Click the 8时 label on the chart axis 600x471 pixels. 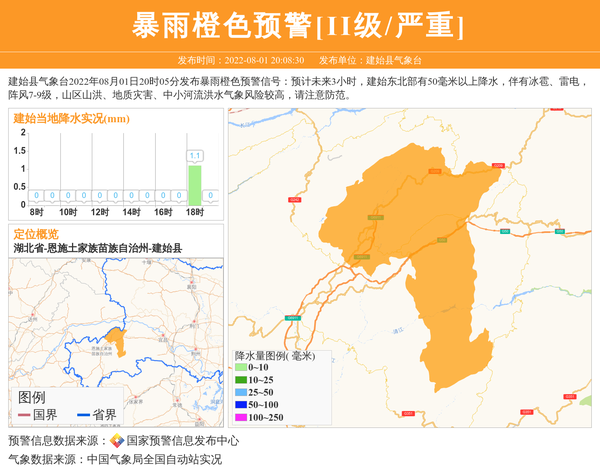tap(37, 212)
